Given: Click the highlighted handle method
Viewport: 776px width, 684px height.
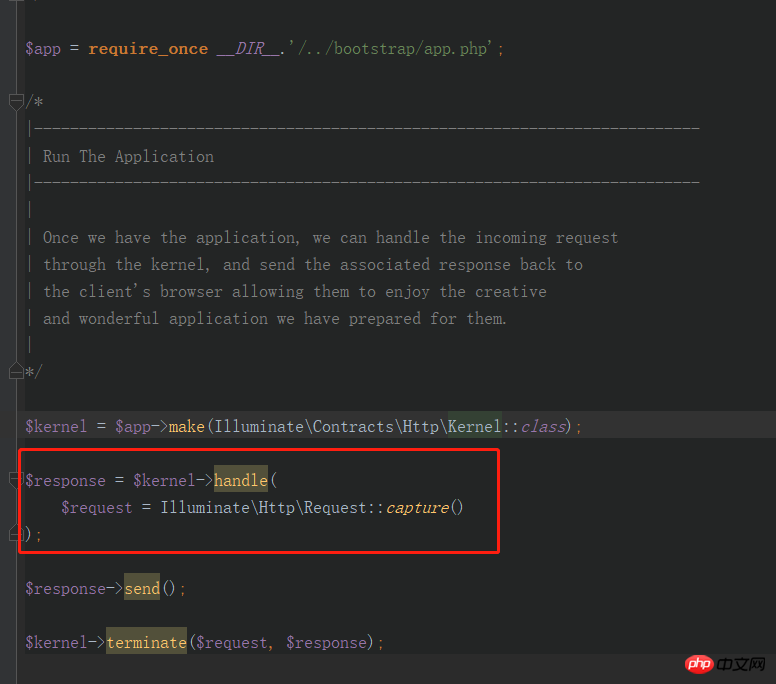Looking at the screenshot, I should point(241,481).
